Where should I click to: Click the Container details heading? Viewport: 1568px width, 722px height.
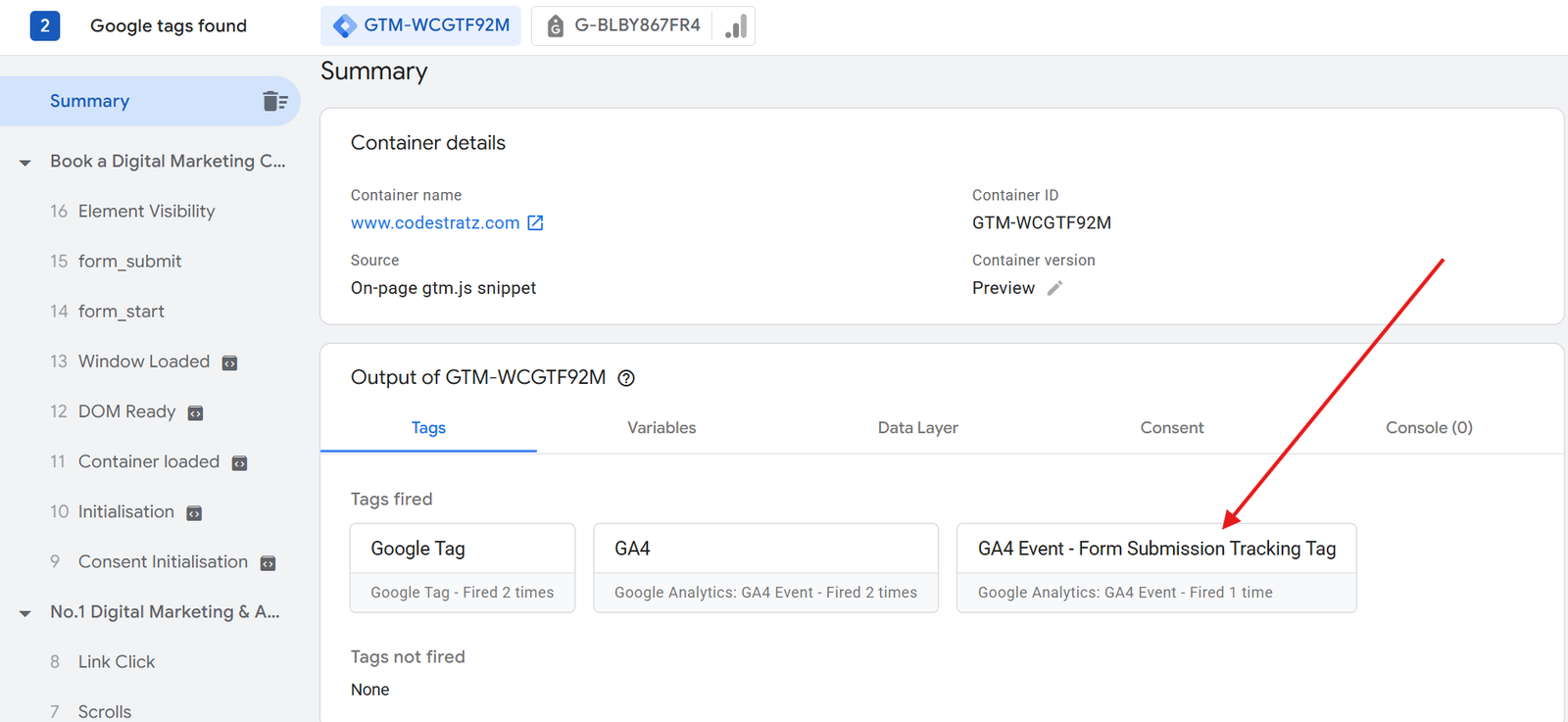pos(428,143)
